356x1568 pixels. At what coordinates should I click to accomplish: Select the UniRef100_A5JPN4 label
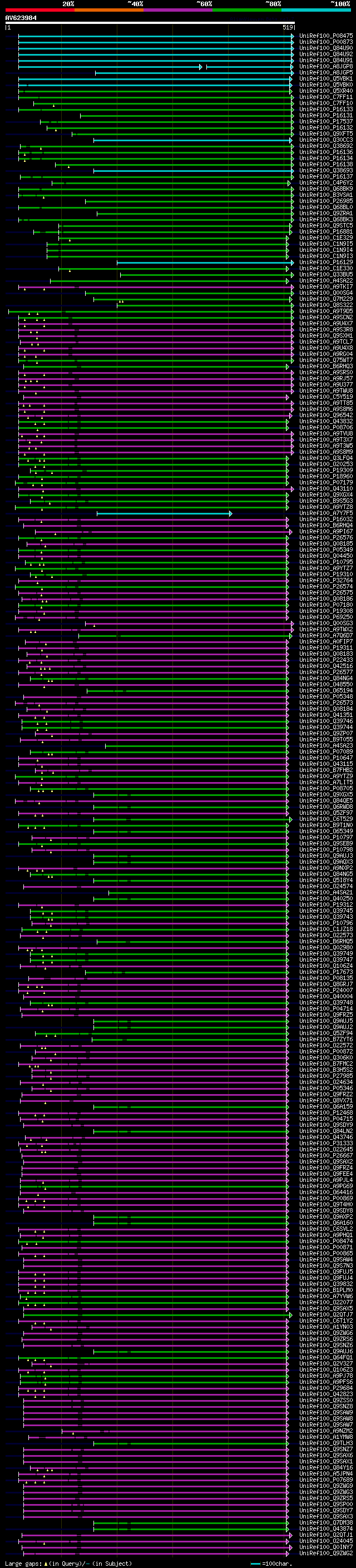coord(326,1473)
